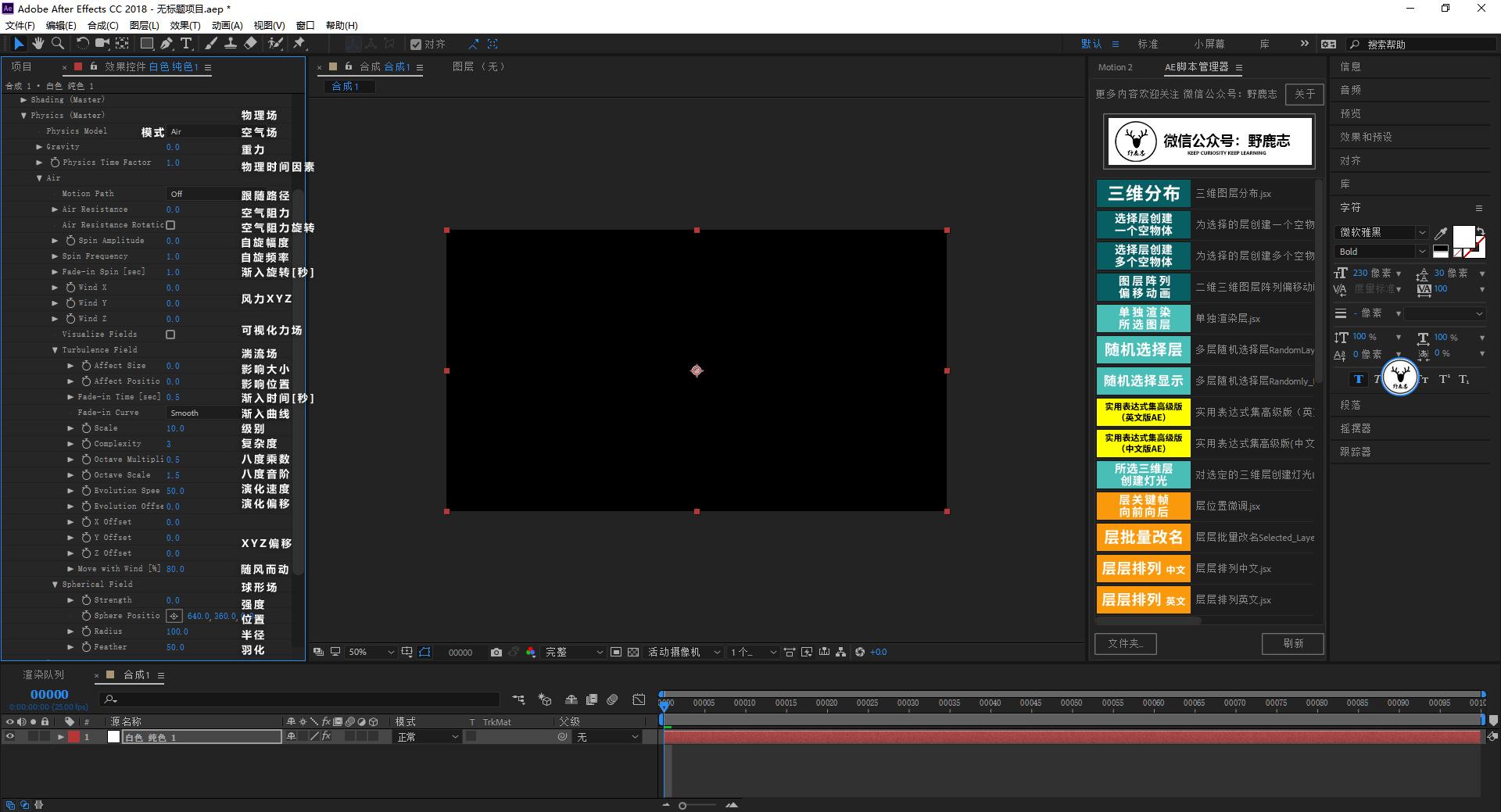Enable the Visualize Fields checkbox
The height and width of the screenshot is (812, 1501).
click(x=170, y=334)
